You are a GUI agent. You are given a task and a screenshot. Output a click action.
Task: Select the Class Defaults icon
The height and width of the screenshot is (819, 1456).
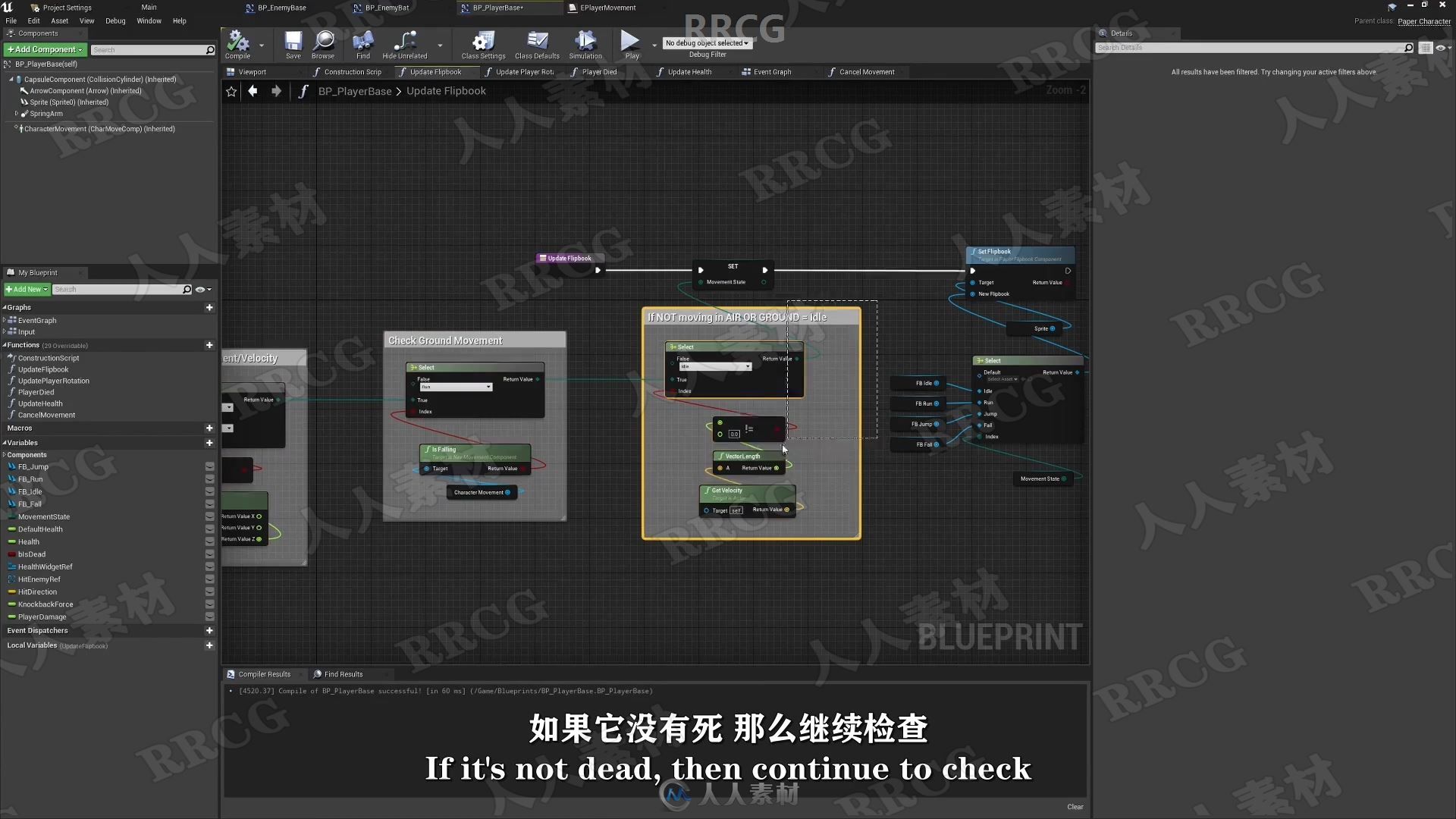[537, 40]
